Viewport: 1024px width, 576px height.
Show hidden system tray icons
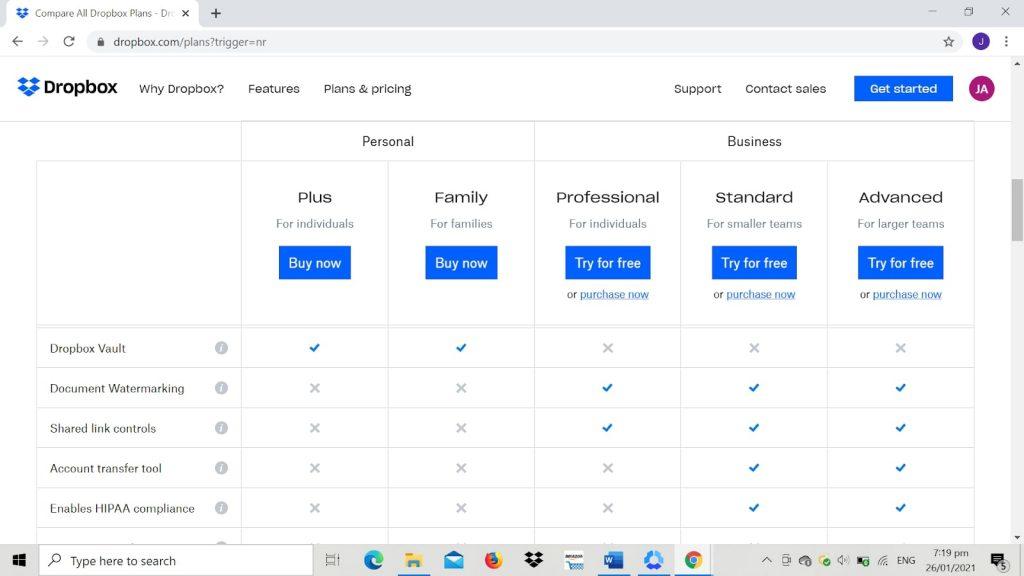[767, 560]
